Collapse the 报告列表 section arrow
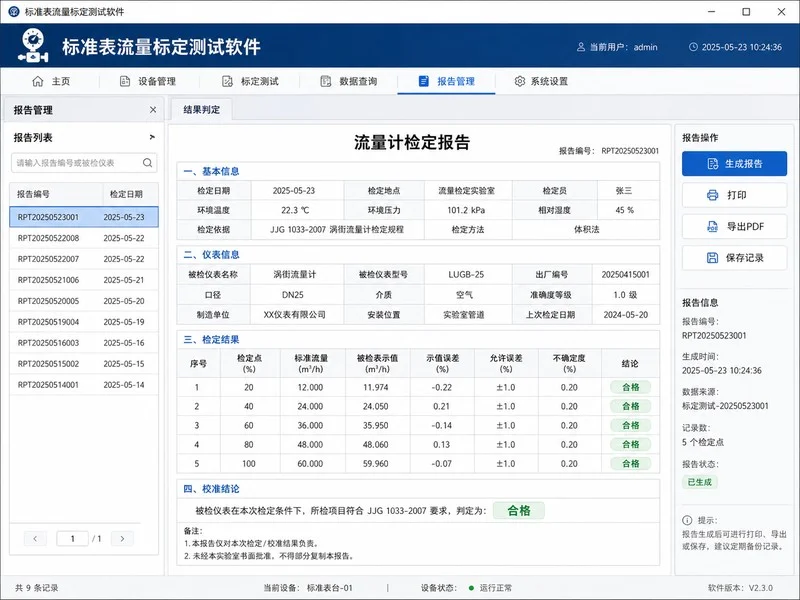The image size is (800, 600). (x=152, y=137)
